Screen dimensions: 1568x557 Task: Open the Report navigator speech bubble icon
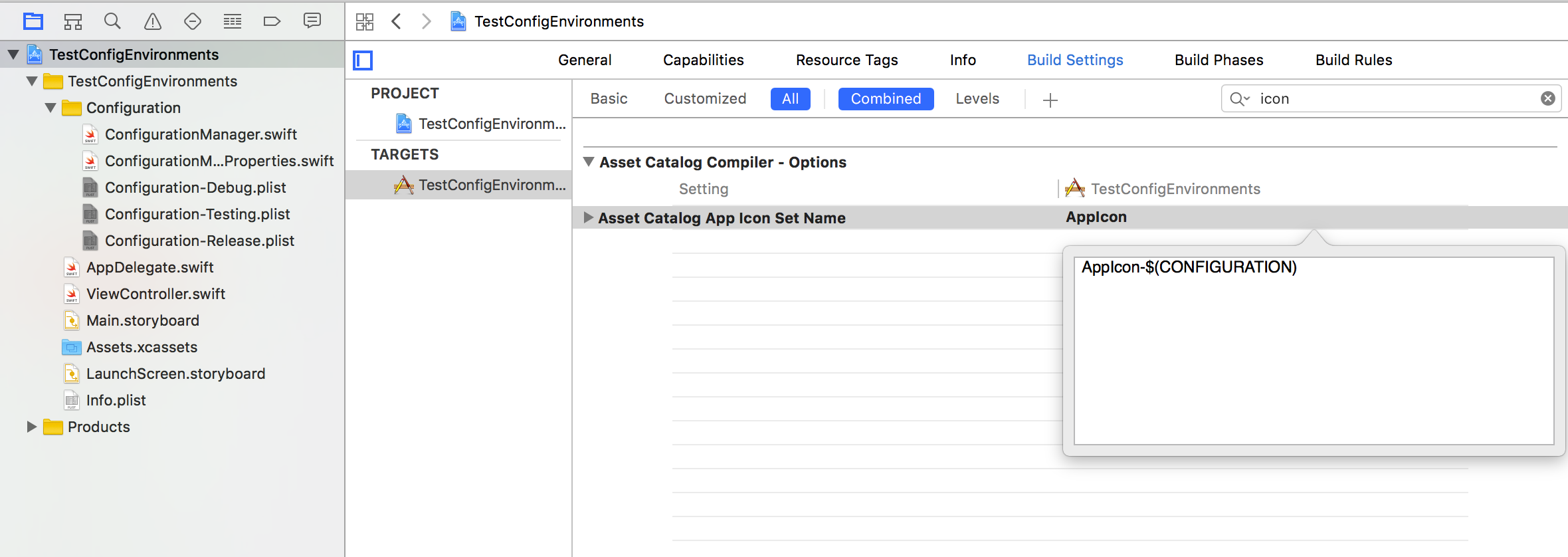click(x=312, y=21)
